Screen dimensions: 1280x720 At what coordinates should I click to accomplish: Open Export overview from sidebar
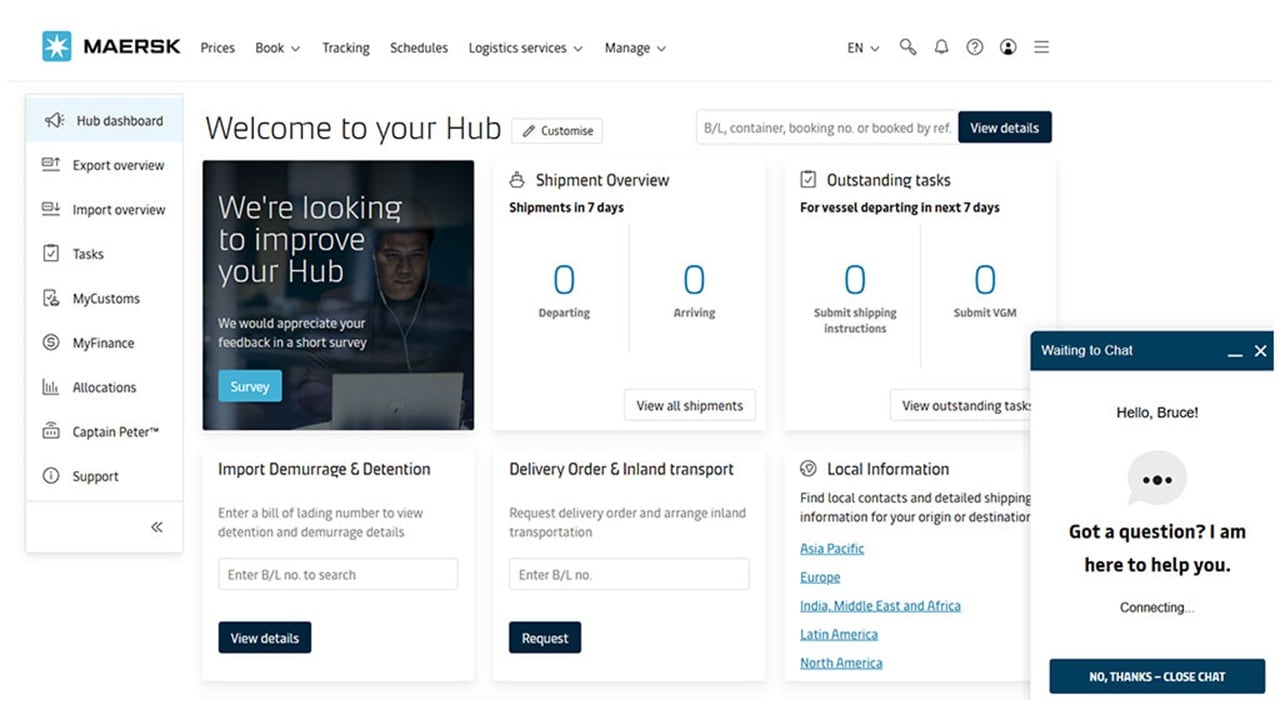tap(117, 165)
